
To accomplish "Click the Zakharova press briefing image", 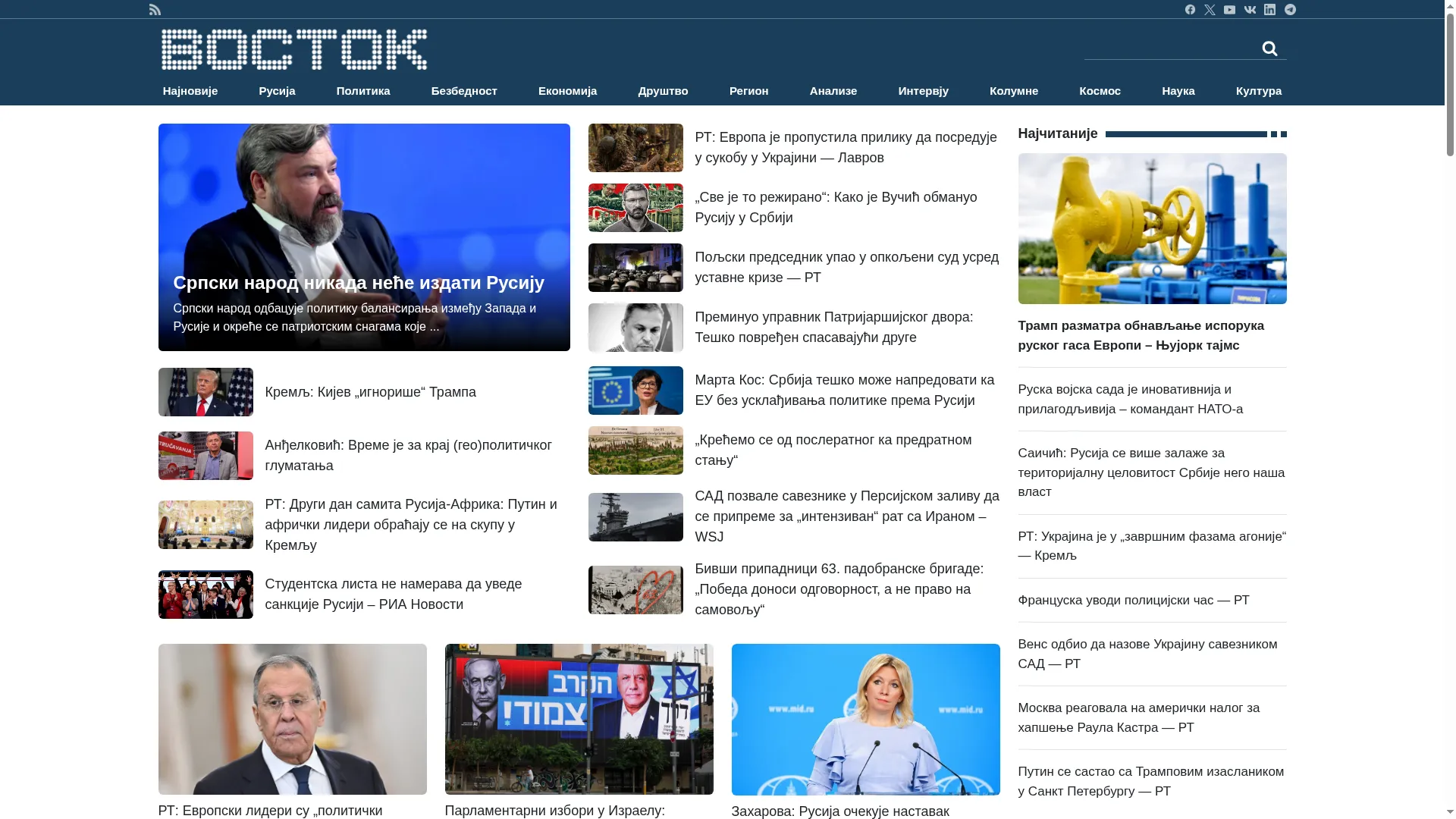I will click(x=866, y=720).
